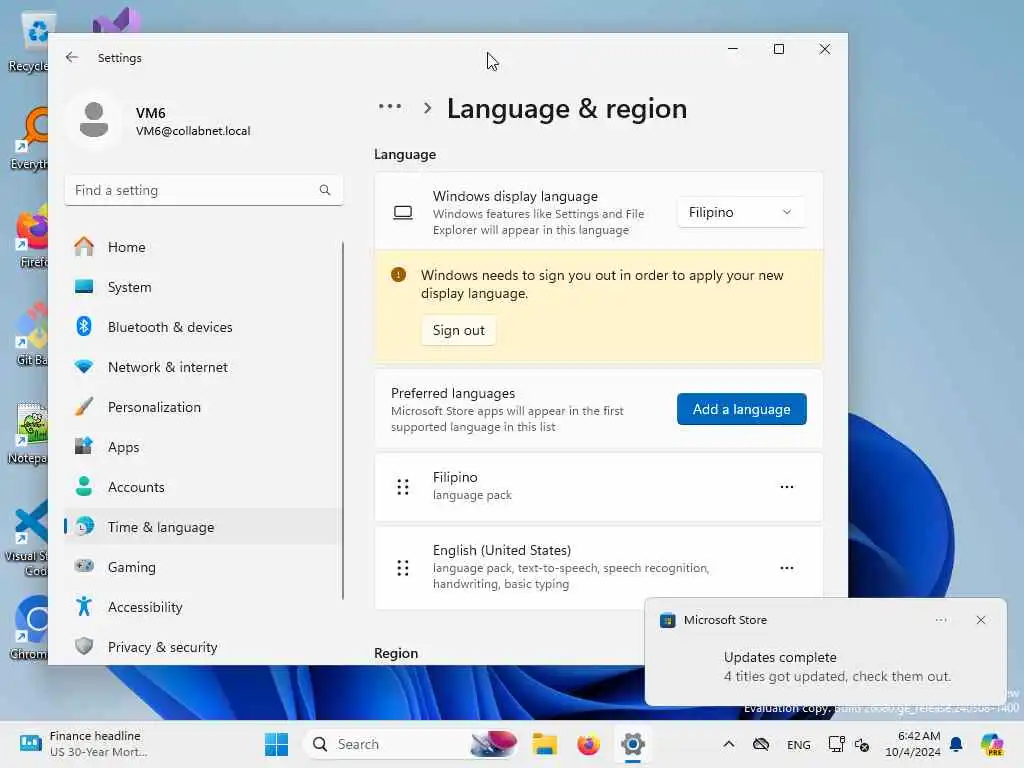
Task: Open Home settings page
Action: pyautogui.click(x=202, y=247)
